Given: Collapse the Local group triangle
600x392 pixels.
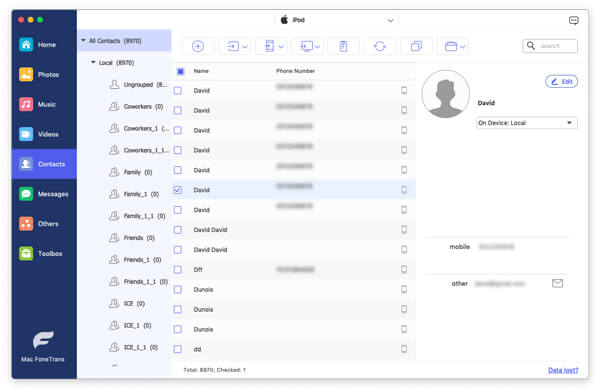Looking at the screenshot, I should click(93, 62).
